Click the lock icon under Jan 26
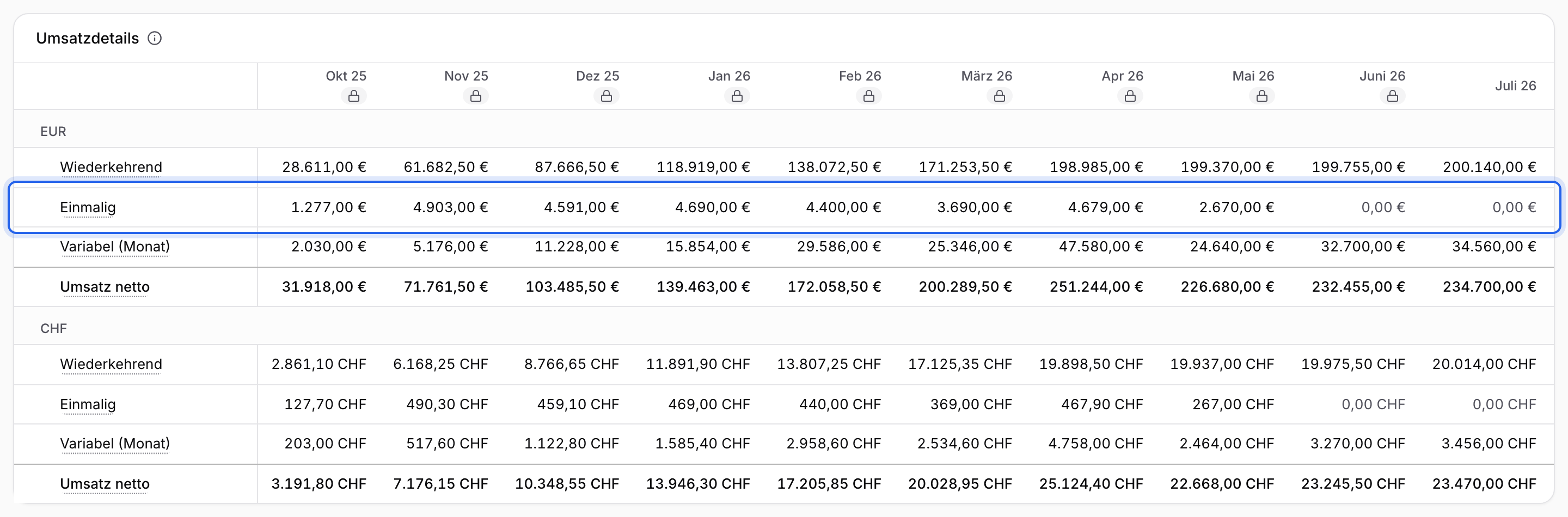This screenshot has width=1568, height=517. 737,96
